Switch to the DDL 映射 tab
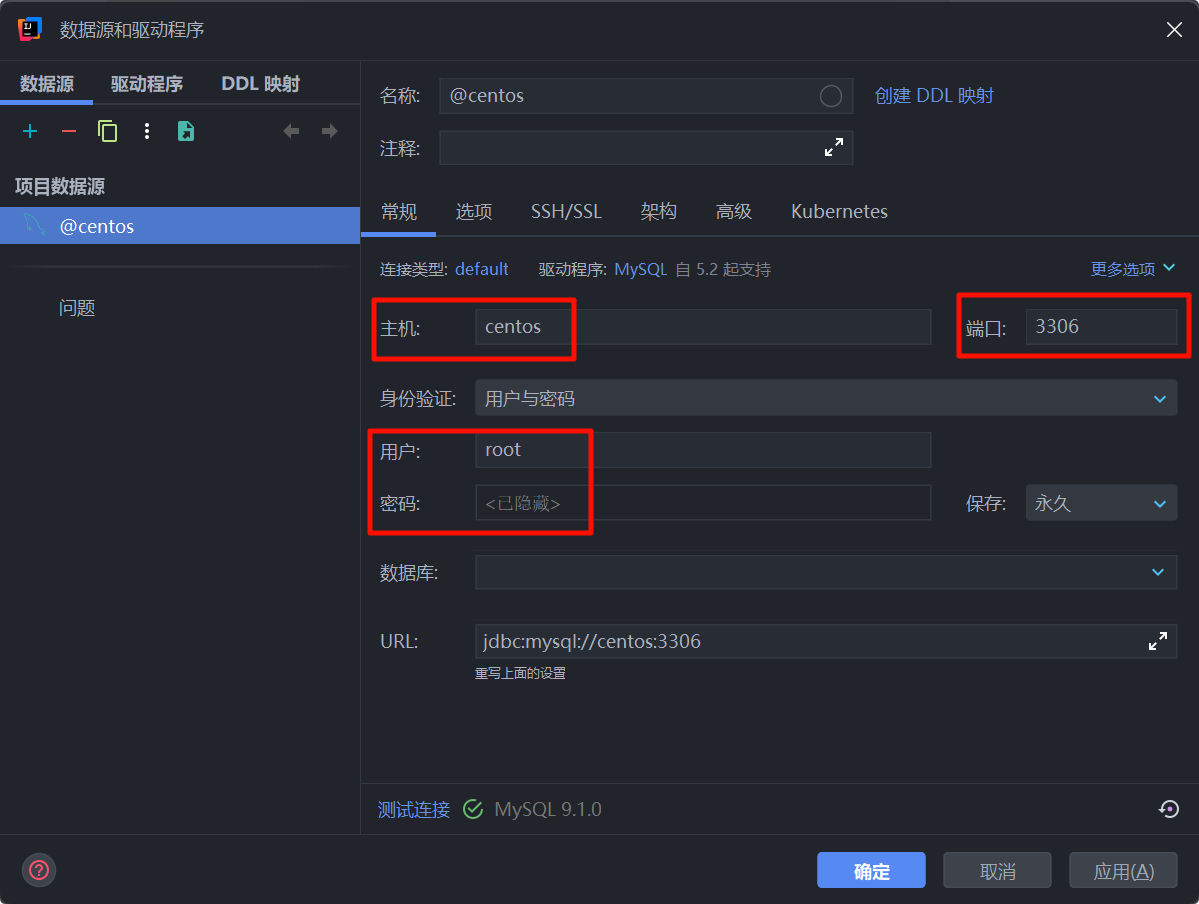The width and height of the screenshot is (1199, 904). [x=261, y=83]
